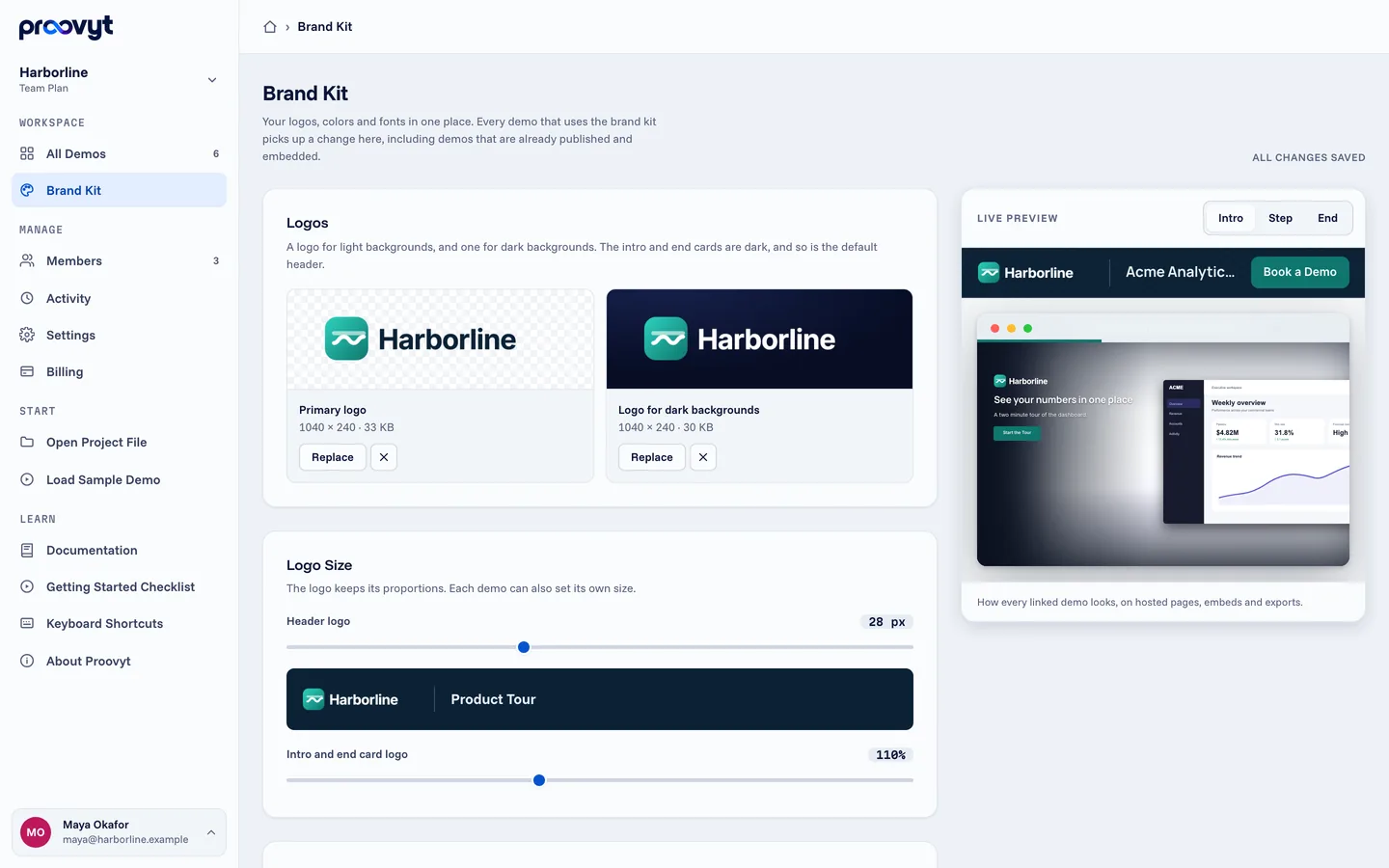Click the Billing card icon

(27, 371)
